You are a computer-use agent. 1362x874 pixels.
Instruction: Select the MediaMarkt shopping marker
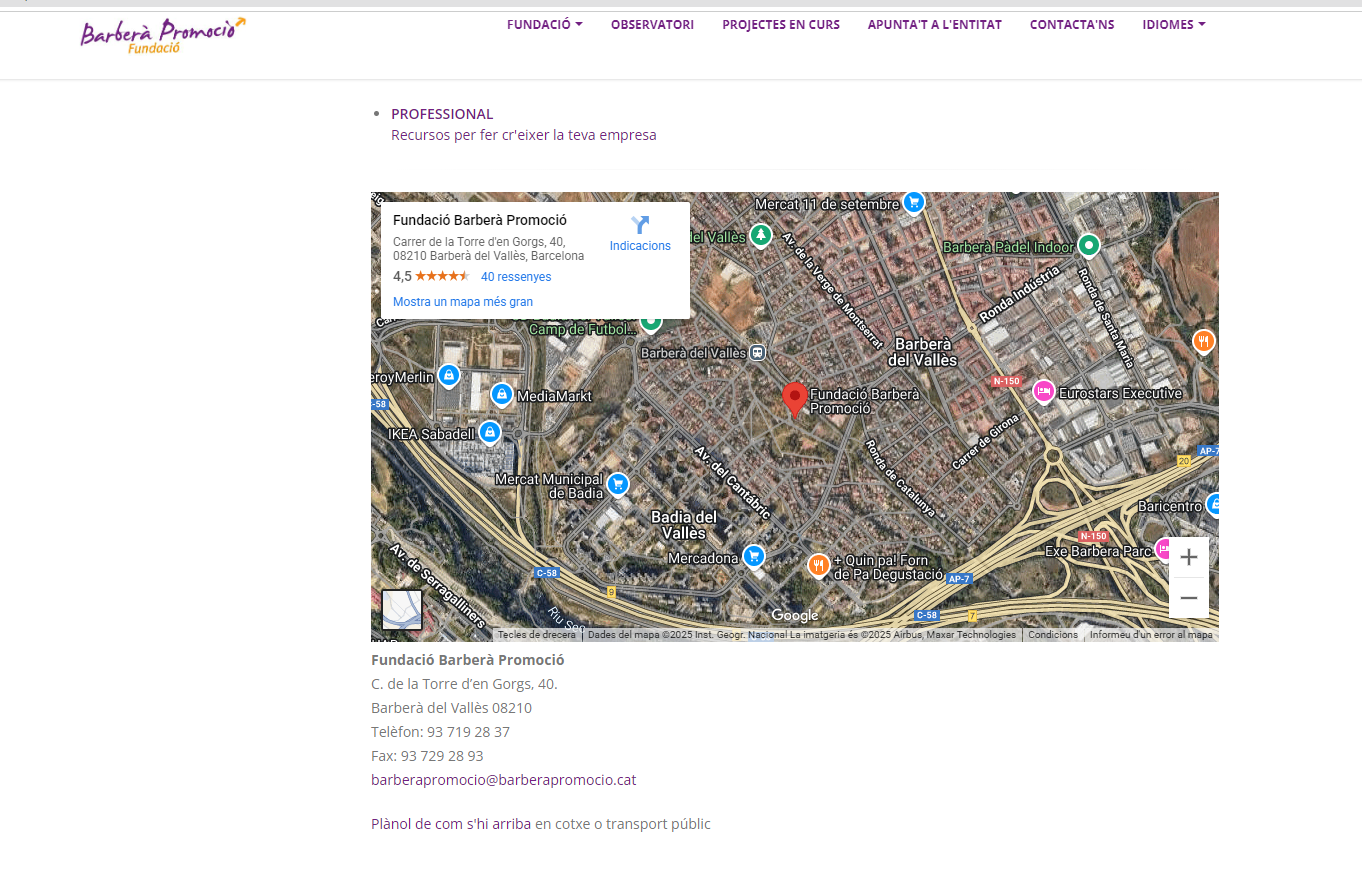[x=502, y=395]
